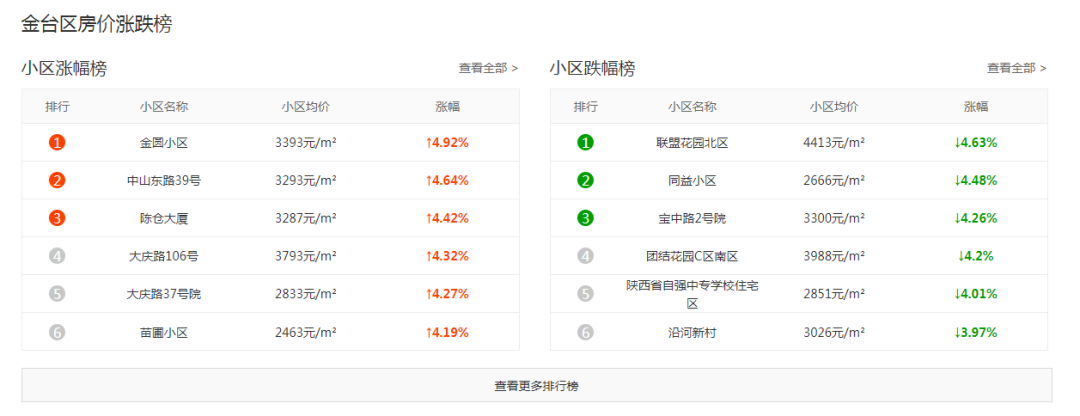1080x416 pixels.
Task: Click rank 5 badge beside 大庆路37号院
Action: [57, 294]
